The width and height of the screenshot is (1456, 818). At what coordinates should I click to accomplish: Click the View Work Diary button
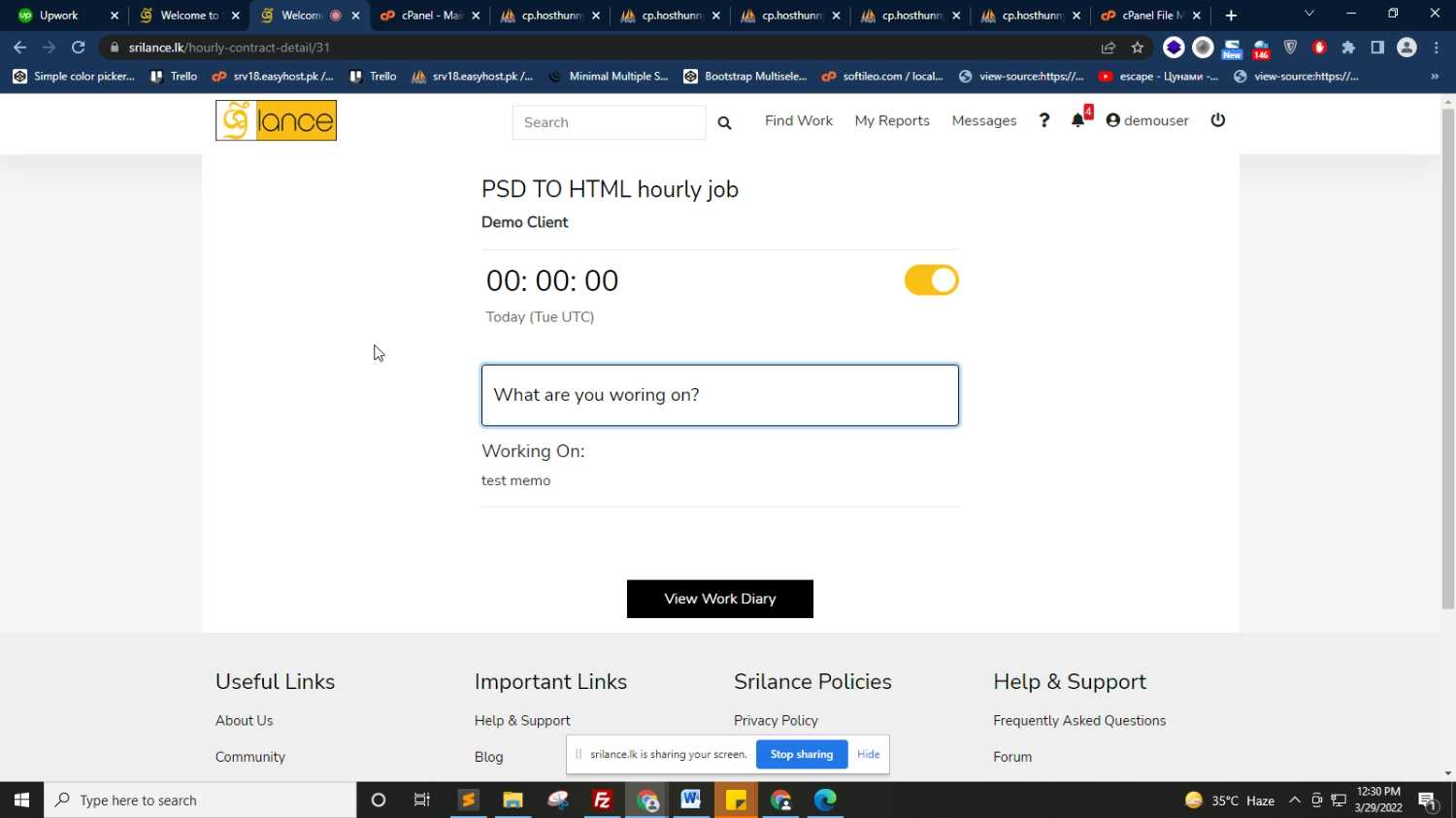719,599
